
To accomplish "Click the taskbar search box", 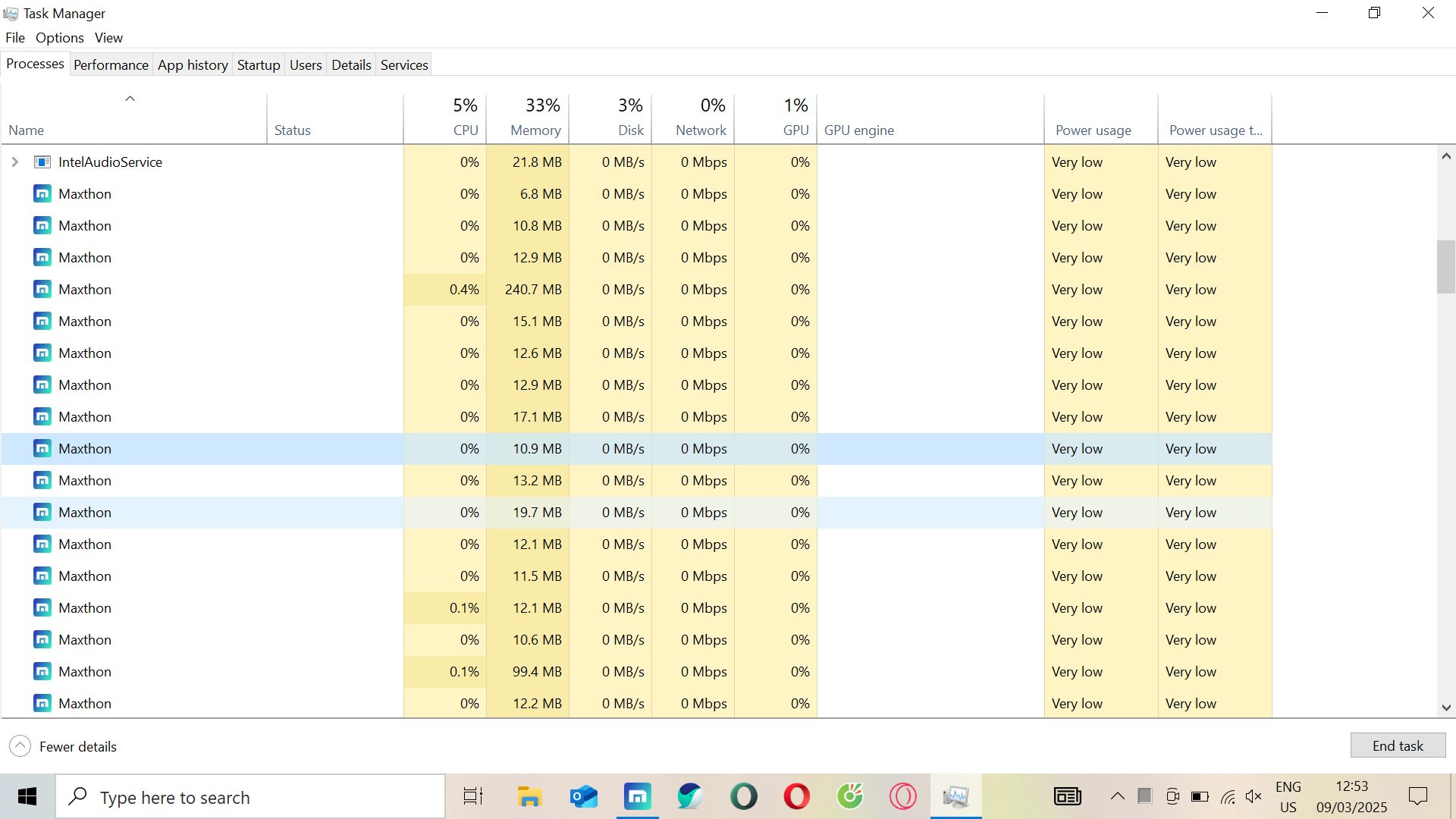I will (x=250, y=796).
